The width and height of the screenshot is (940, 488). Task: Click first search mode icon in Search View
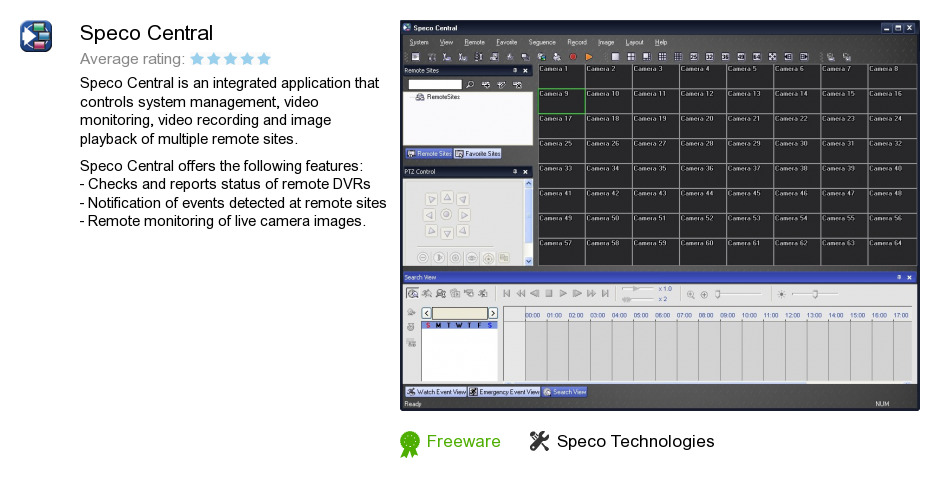pyautogui.click(x=412, y=293)
